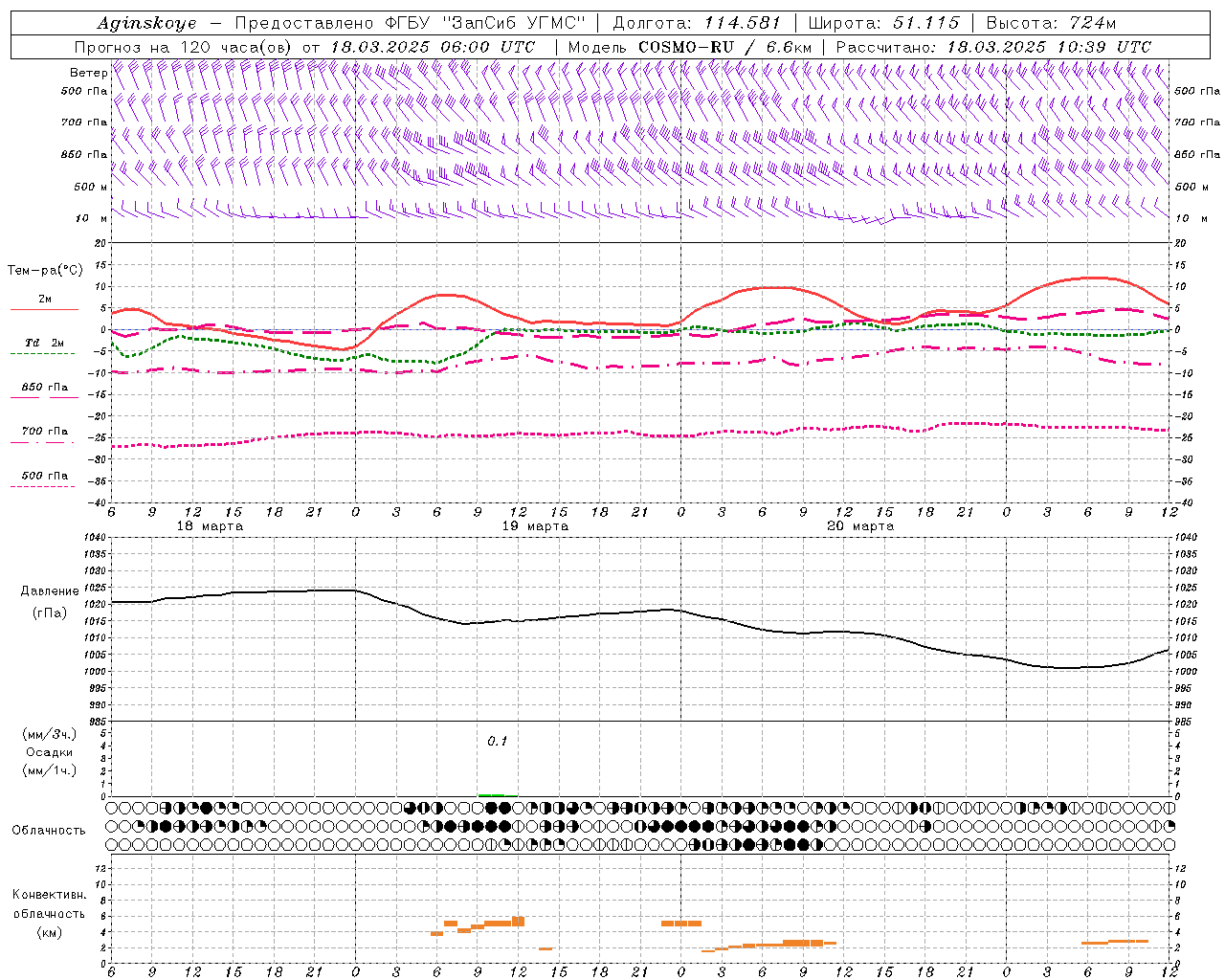Viewport: 1225px width, 980px height.
Task: Click the '18 марта' date label
Action: 210,526
